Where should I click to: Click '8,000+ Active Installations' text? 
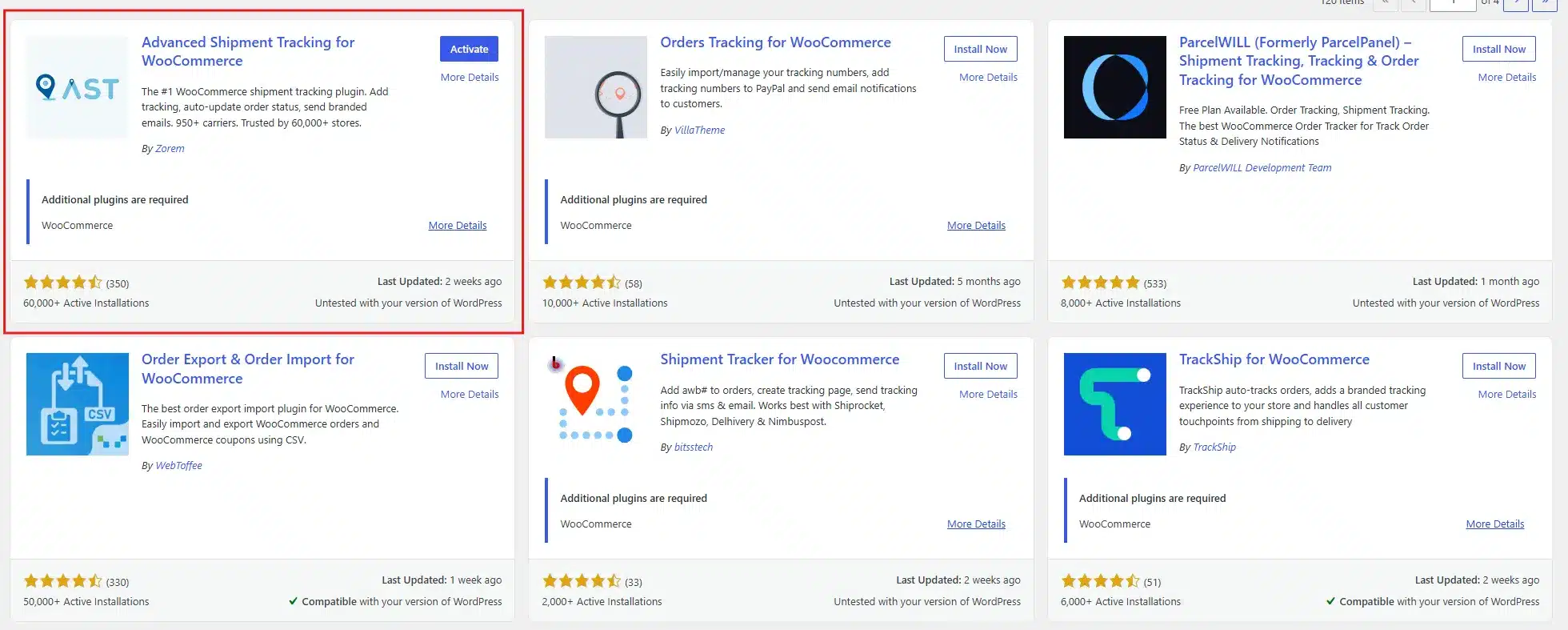1121,303
